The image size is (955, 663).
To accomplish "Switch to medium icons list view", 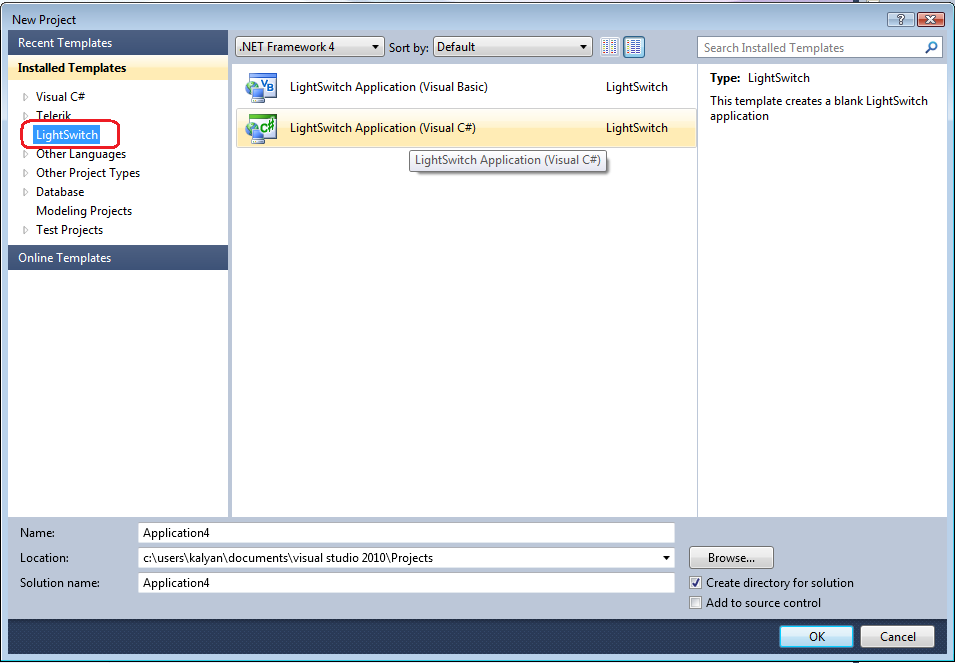I will [634, 47].
